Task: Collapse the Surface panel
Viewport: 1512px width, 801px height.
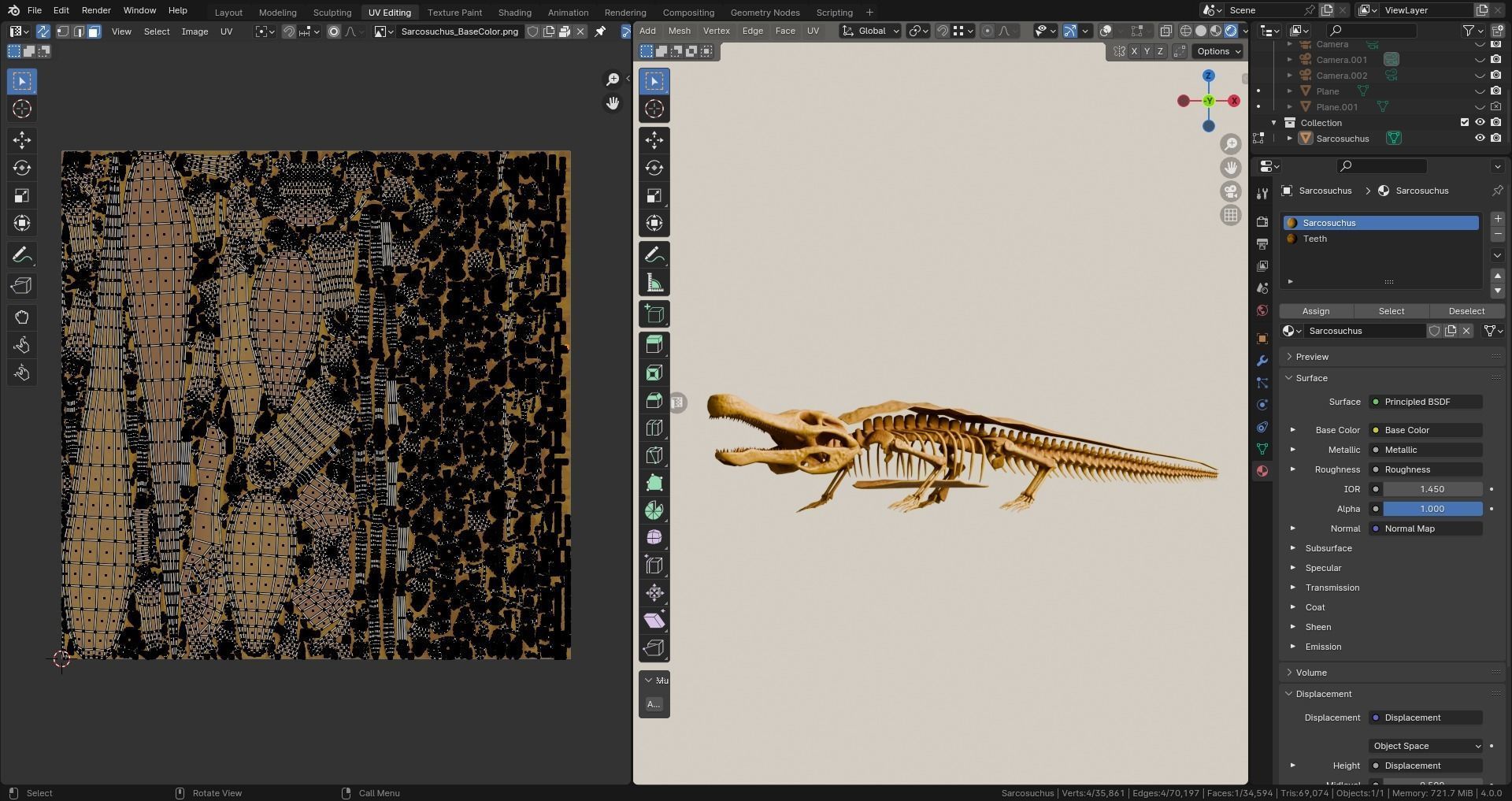Action: [x=1312, y=378]
